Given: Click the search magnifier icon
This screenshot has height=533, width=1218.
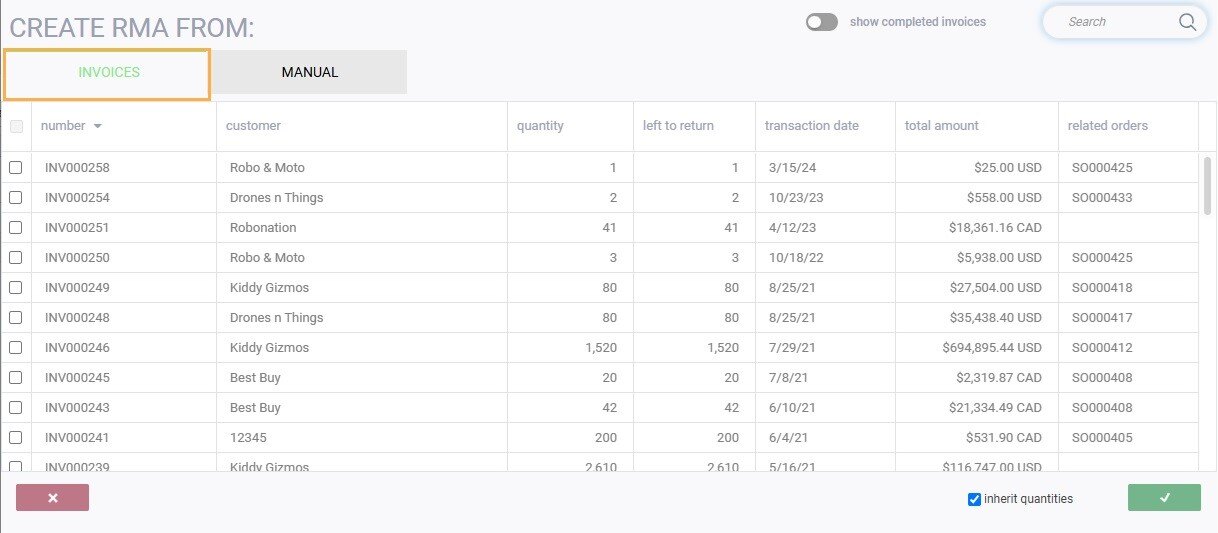Looking at the screenshot, I should 1187,22.
